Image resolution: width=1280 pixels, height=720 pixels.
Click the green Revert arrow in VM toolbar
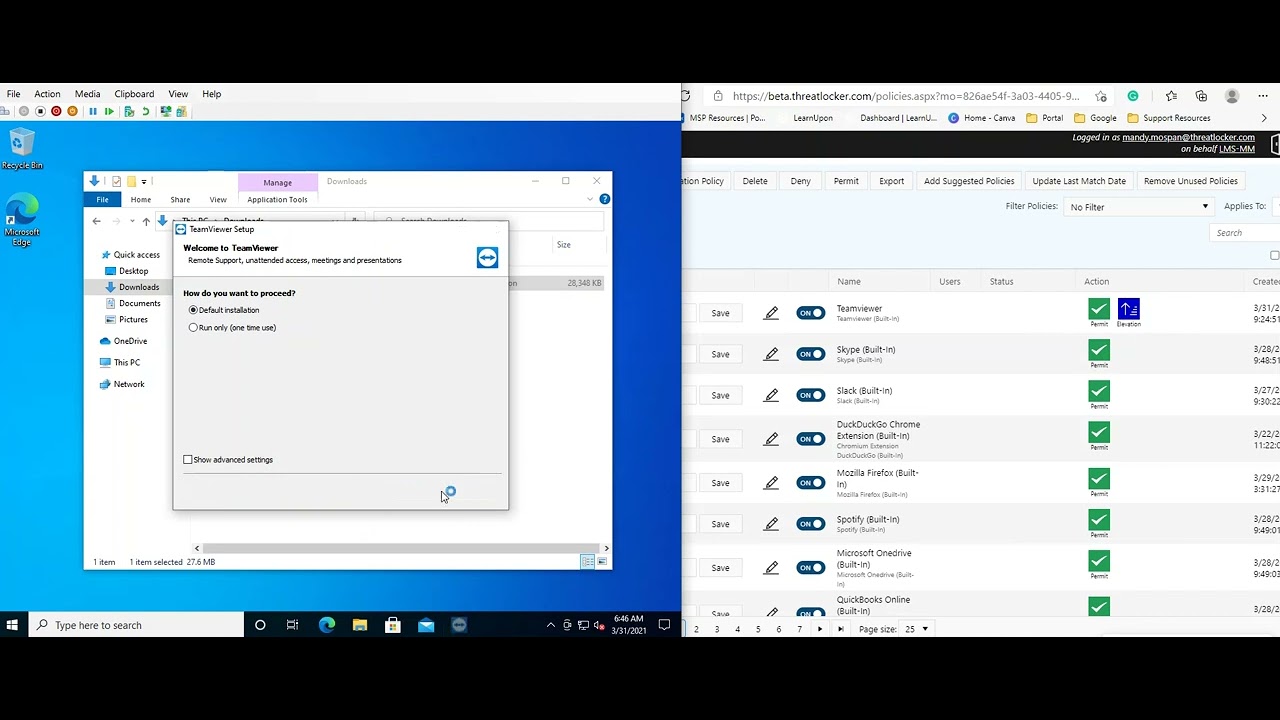pos(145,111)
